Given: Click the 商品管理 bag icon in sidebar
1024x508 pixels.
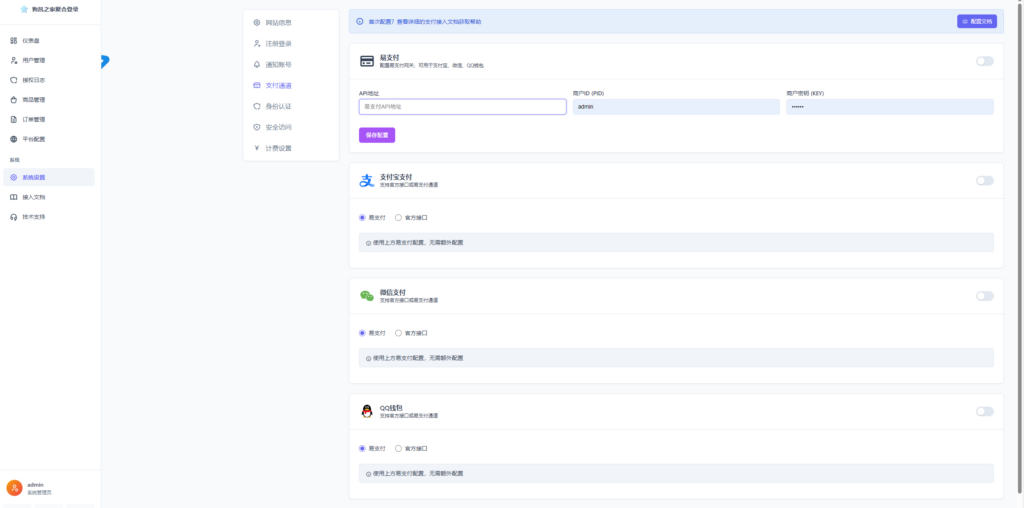Looking at the screenshot, I should click(14, 100).
